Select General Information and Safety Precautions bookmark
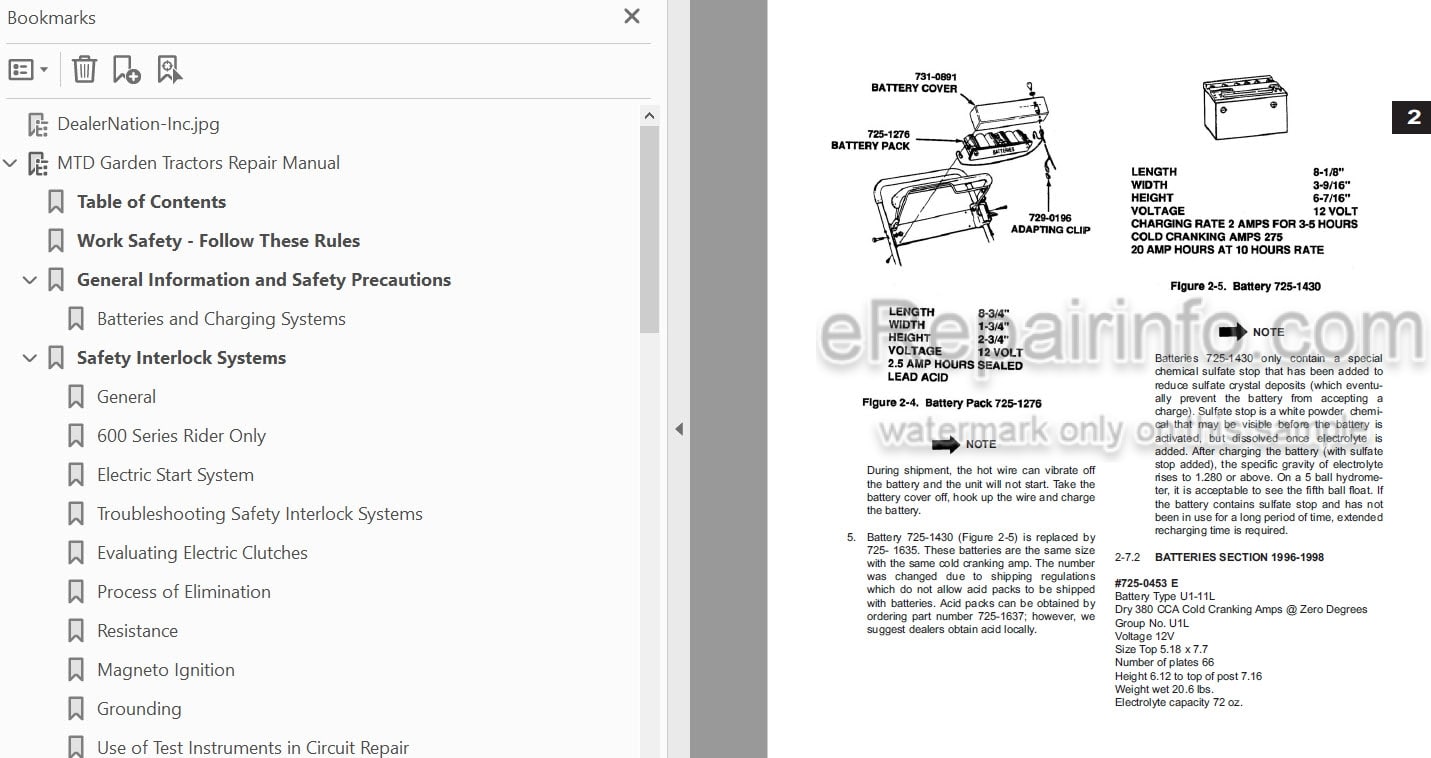The height and width of the screenshot is (758, 1431). pos(264,280)
